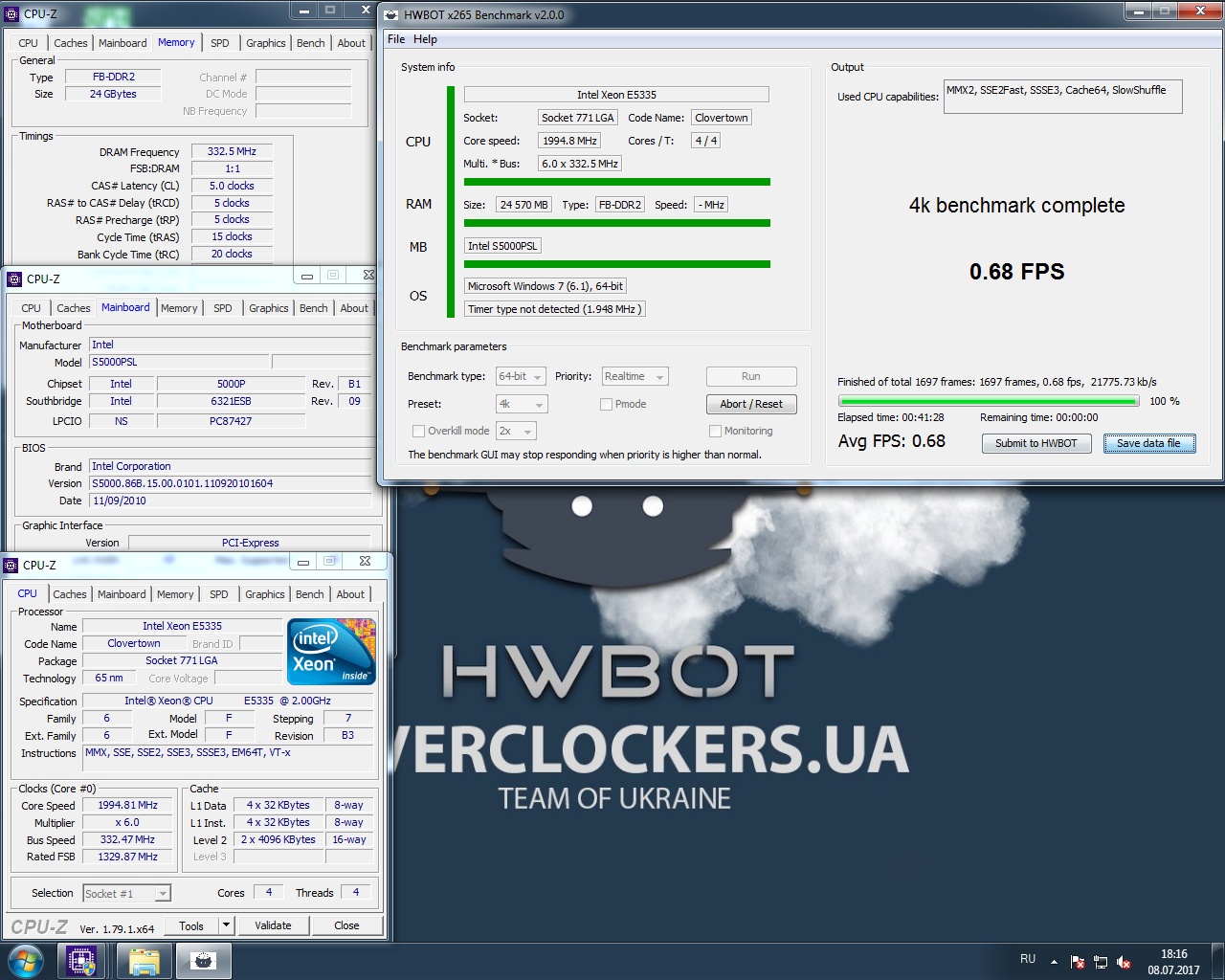Select Memory tab in bottom CPU-Z window
The image size is (1225, 980).
point(175,594)
